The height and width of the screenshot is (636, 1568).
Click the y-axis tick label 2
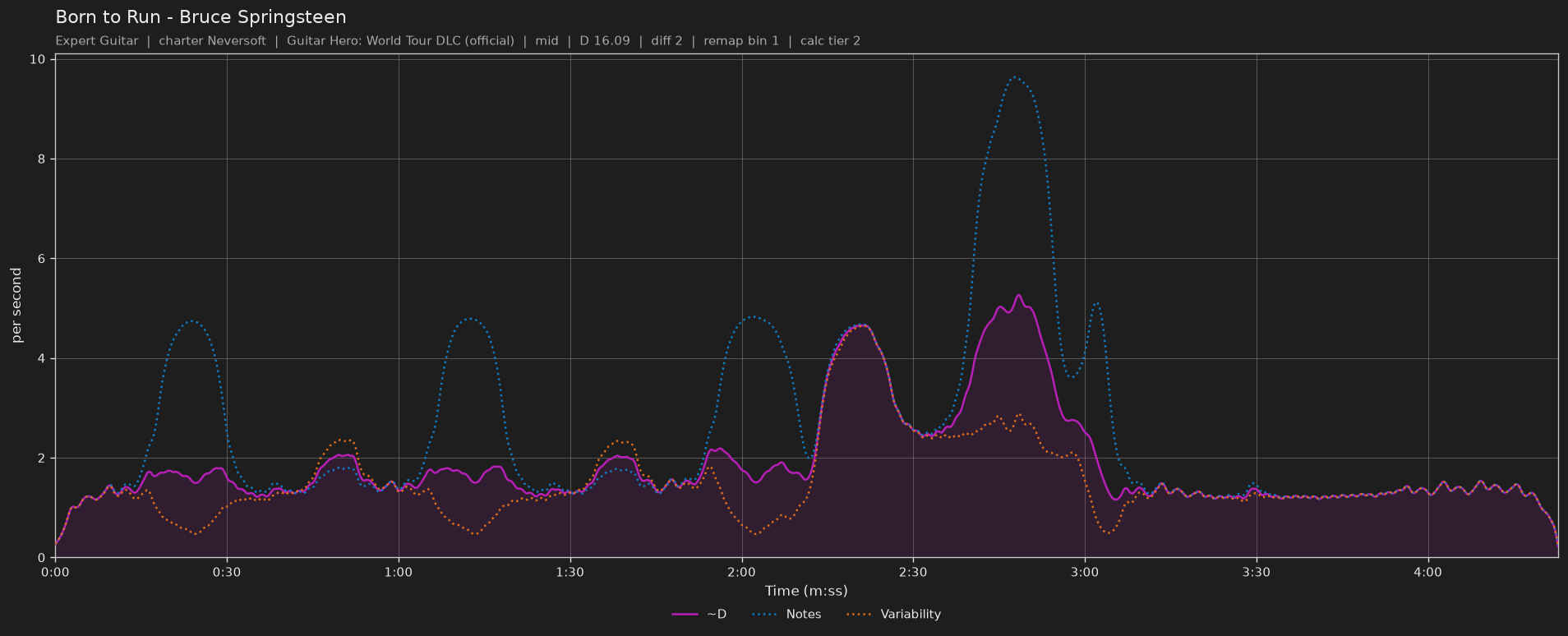pos(41,459)
